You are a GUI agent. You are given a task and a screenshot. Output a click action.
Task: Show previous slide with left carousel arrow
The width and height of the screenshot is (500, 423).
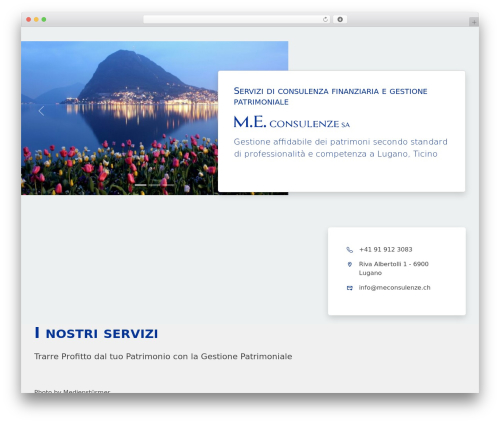(x=41, y=111)
